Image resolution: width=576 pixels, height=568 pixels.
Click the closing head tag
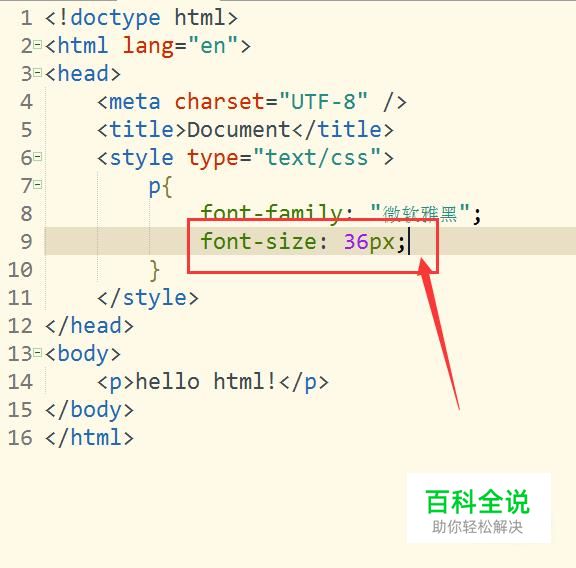pyautogui.click(x=89, y=326)
